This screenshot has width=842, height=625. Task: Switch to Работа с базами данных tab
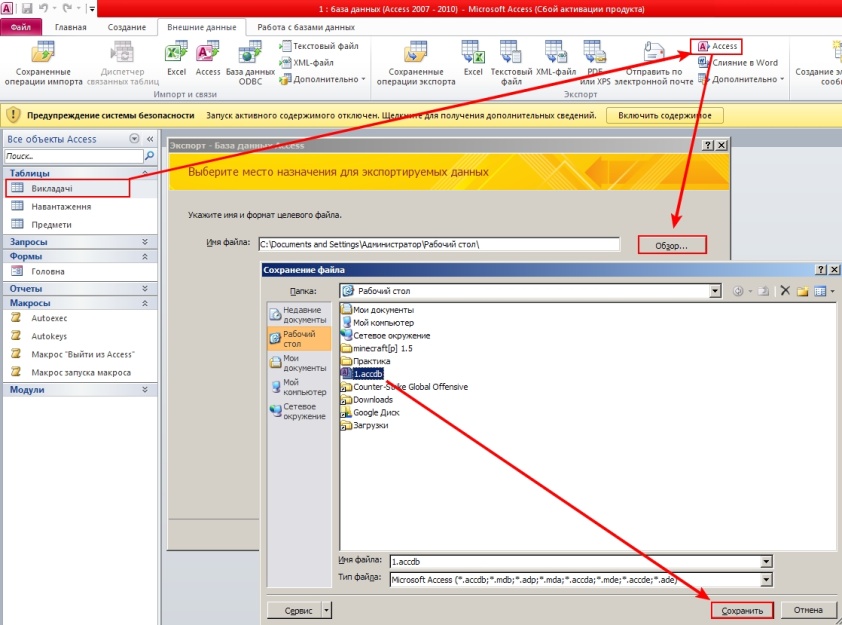tap(306, 27)
